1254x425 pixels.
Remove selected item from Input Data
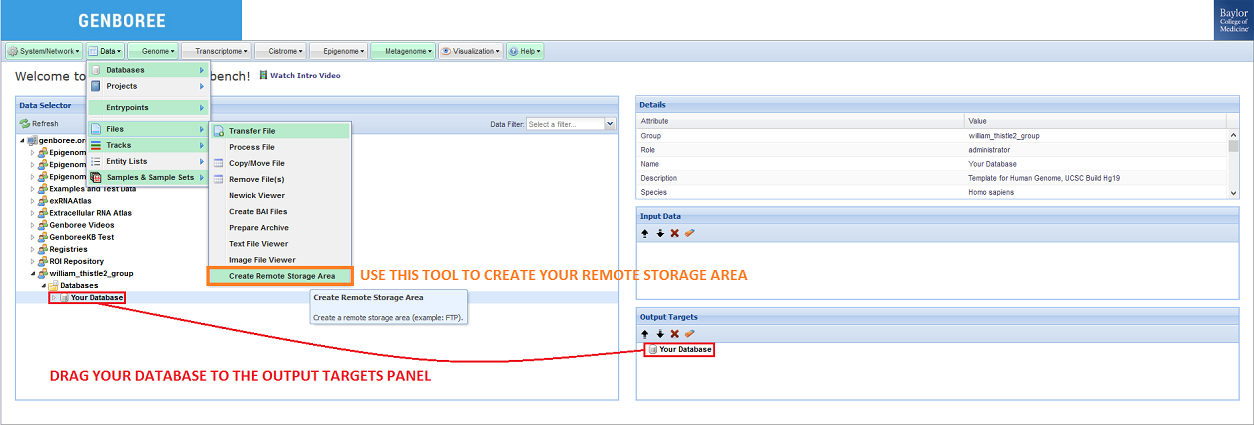[675, 233]
